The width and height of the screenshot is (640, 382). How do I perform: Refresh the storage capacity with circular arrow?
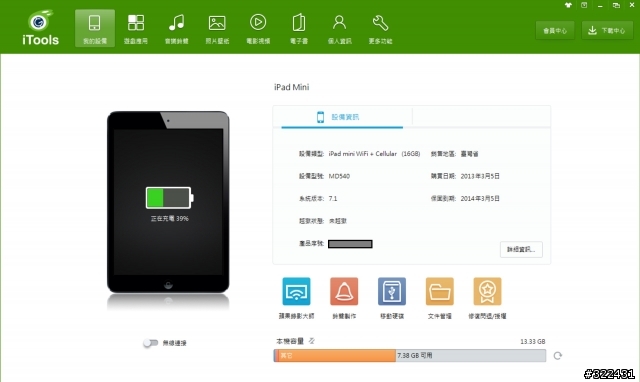point(558,355)
